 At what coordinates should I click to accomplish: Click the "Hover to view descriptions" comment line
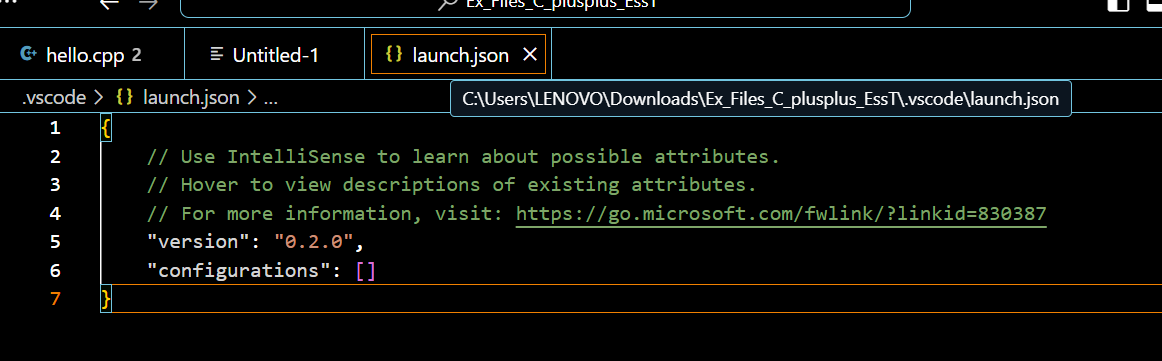451,185
